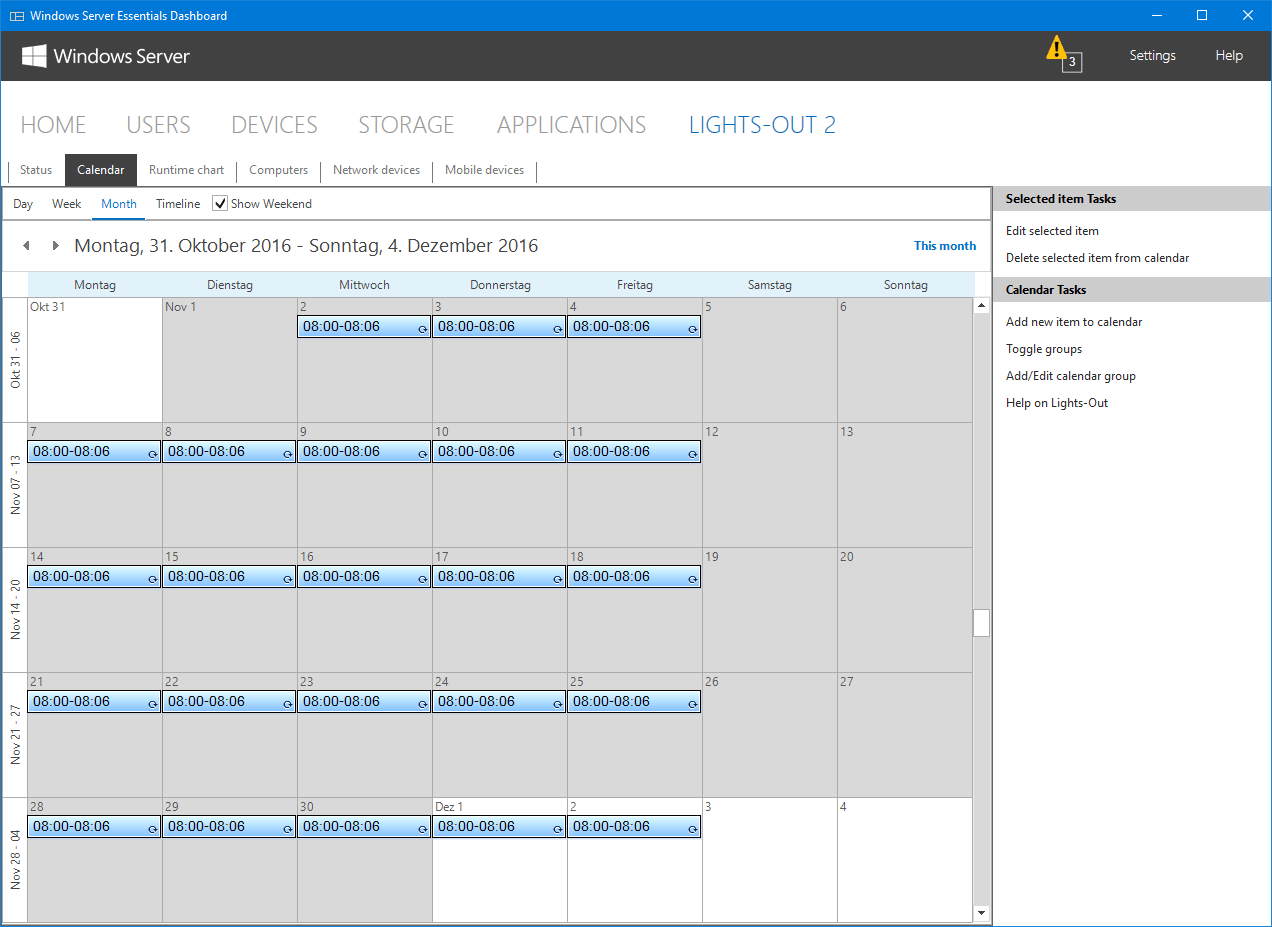Click the Nov 28 - 04 week header
Screen dimensions: 1272x927
click(15, 860)
